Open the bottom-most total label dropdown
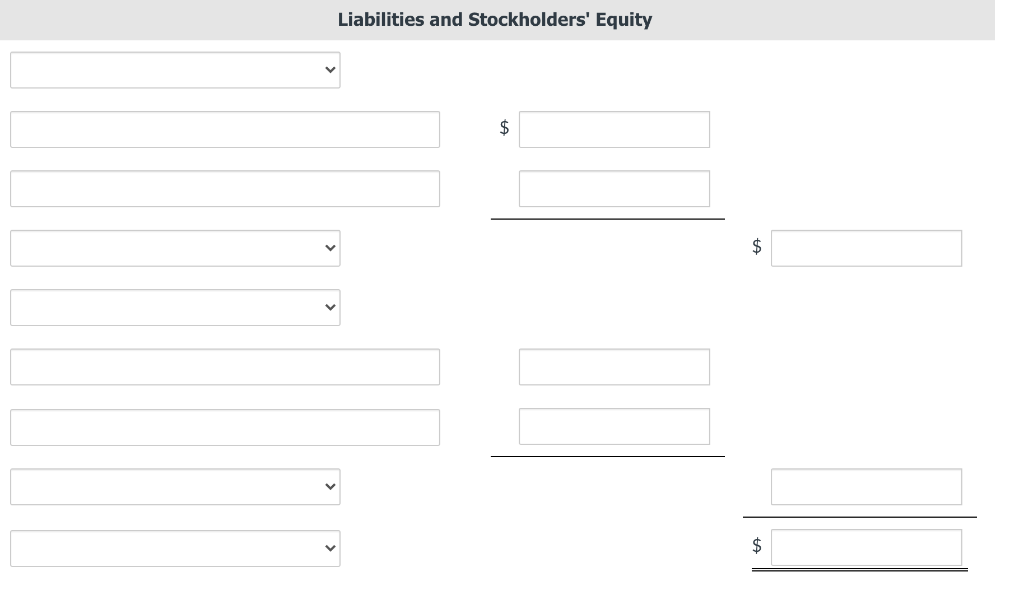1024x595 pixels. pyautogui.click(x=175, y=548)
